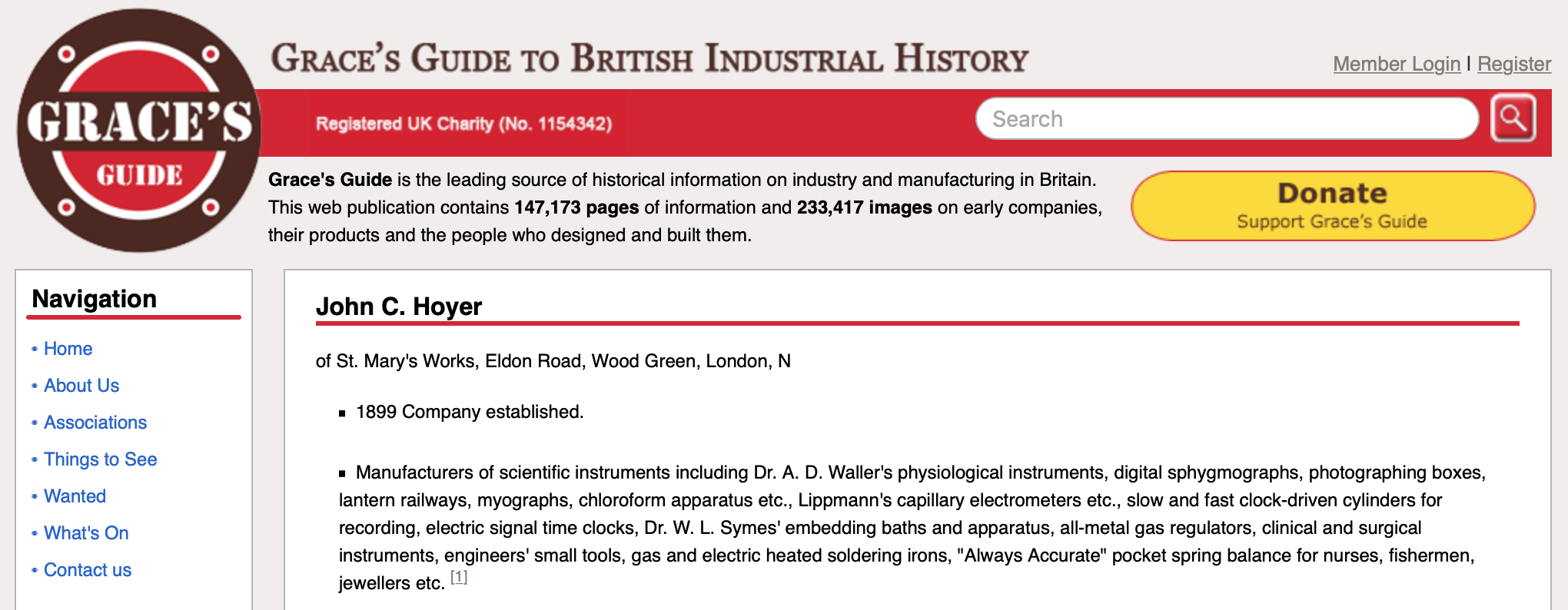
Task: Click the Wanted navigation link
Action: pyautogui.click(x=75, y=496)
